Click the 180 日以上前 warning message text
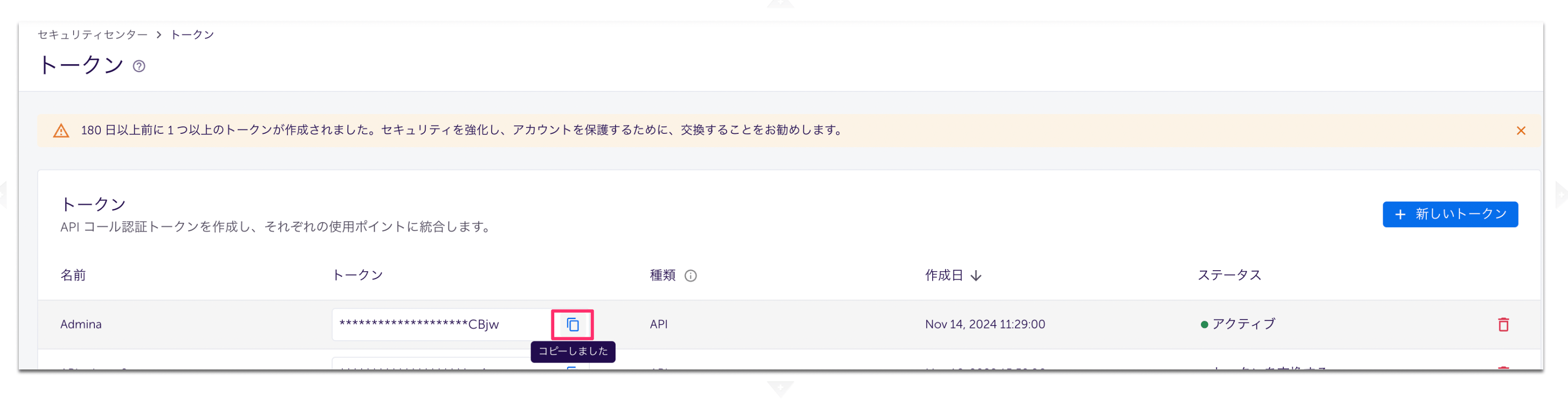 [462, 131]
